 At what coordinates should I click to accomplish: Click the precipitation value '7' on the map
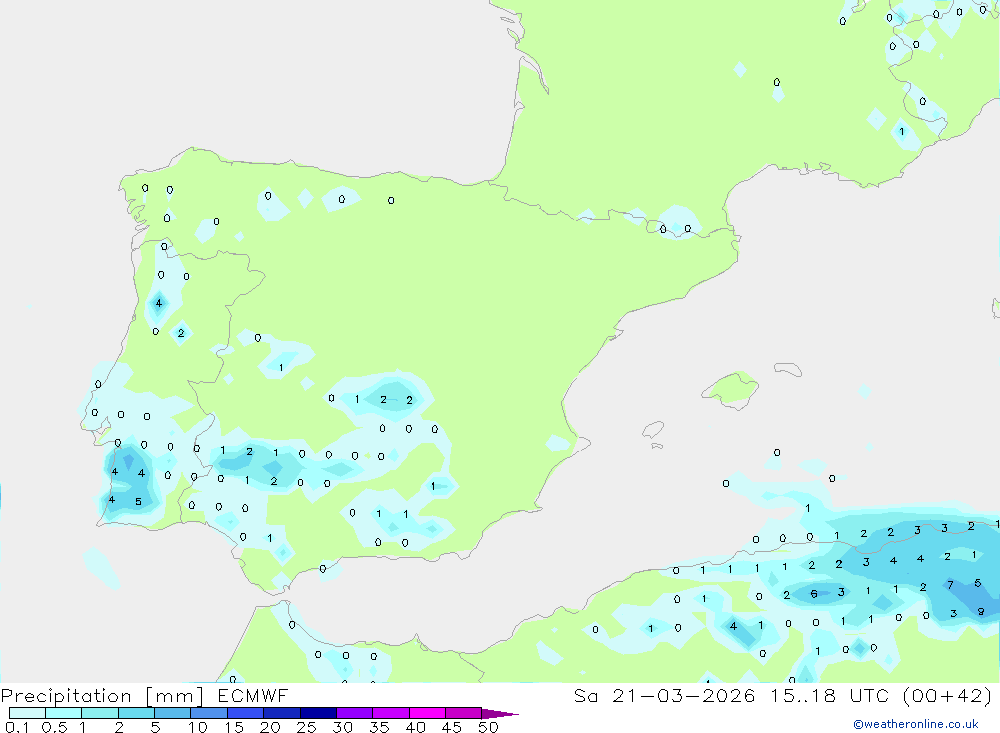[x=950, y=584]
